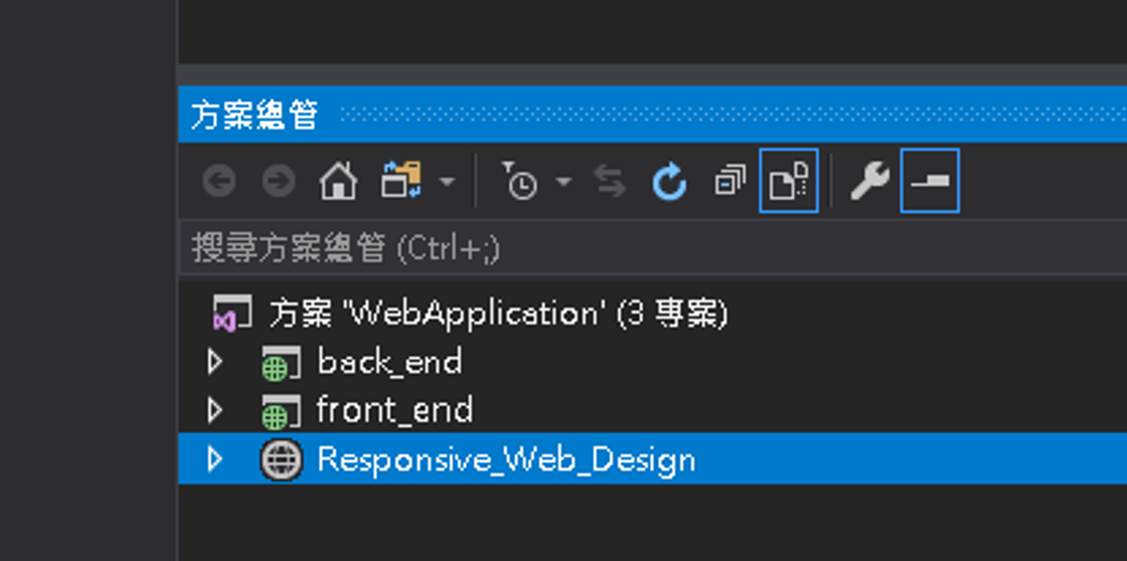Image resolution: width=1127 pixels, height=561 pixels.
Task: Switch between solutions and folder views icon
Action: (x=401, y=180)
